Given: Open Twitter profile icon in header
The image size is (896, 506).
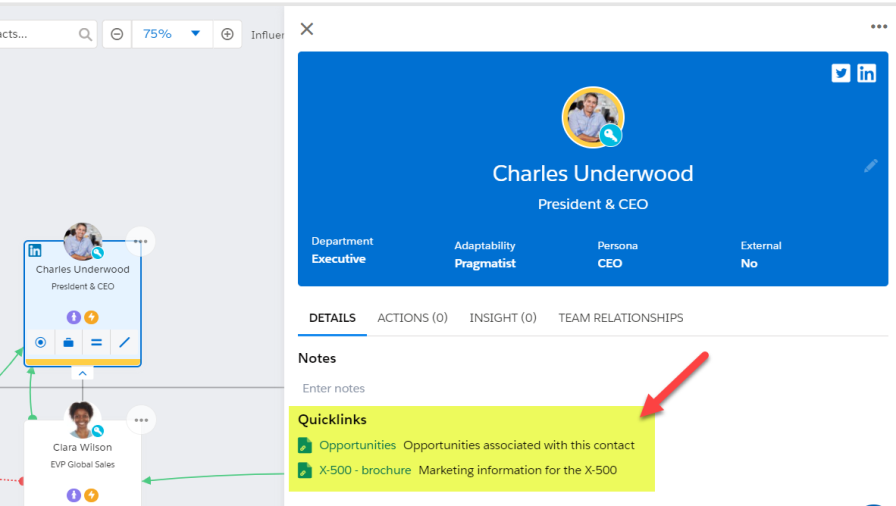Looking at the screenshot, I should (x=841, y=73).
